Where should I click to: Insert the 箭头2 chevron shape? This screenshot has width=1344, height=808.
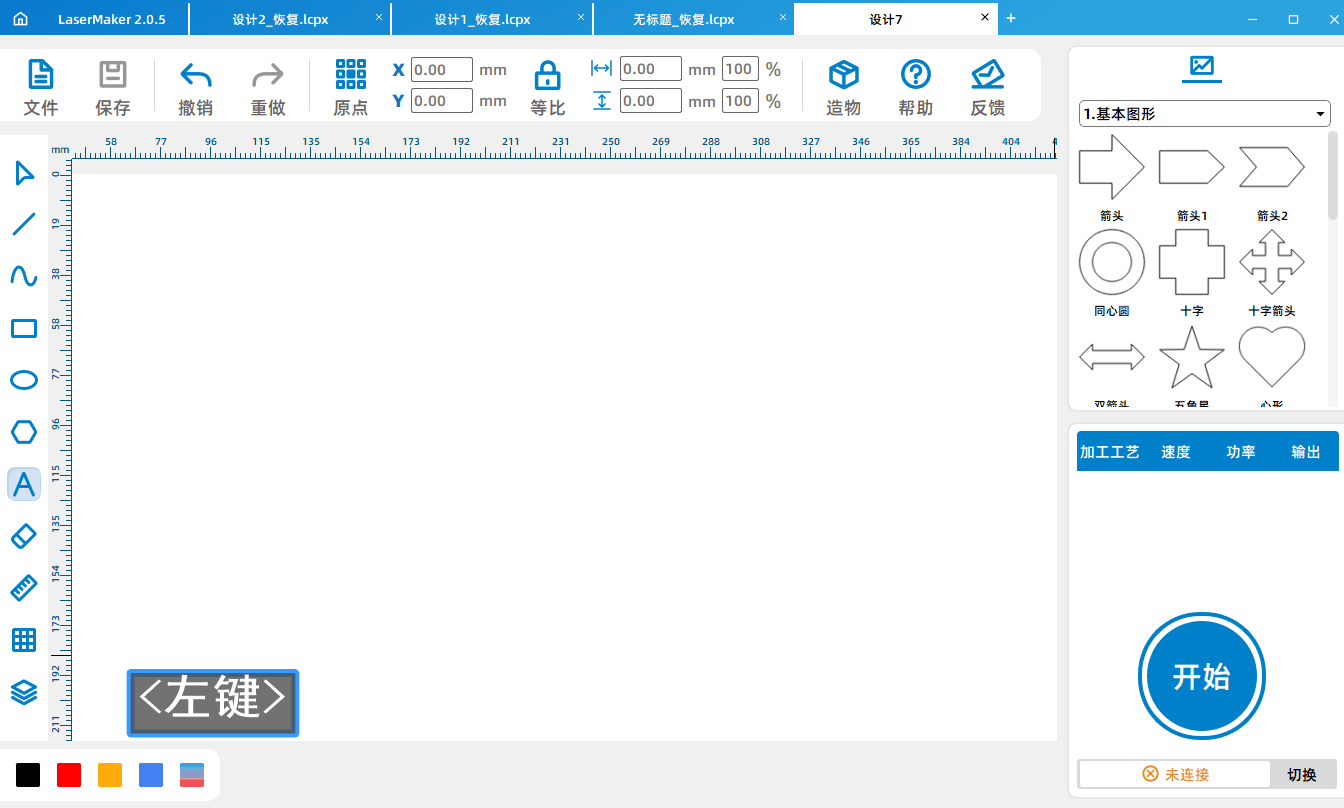pyautogui.click(x=1272, y=167)
